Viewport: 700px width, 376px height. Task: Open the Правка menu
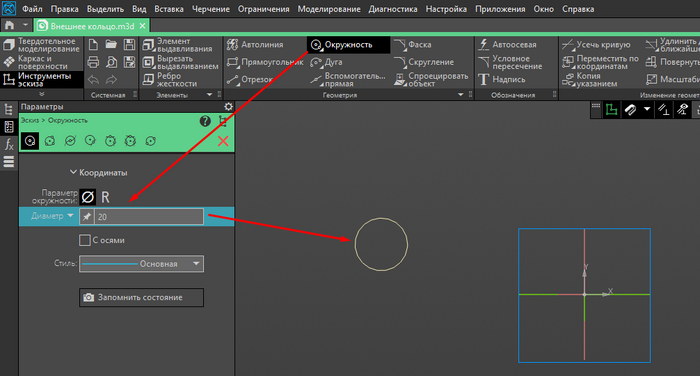click(x=64, y=9)
